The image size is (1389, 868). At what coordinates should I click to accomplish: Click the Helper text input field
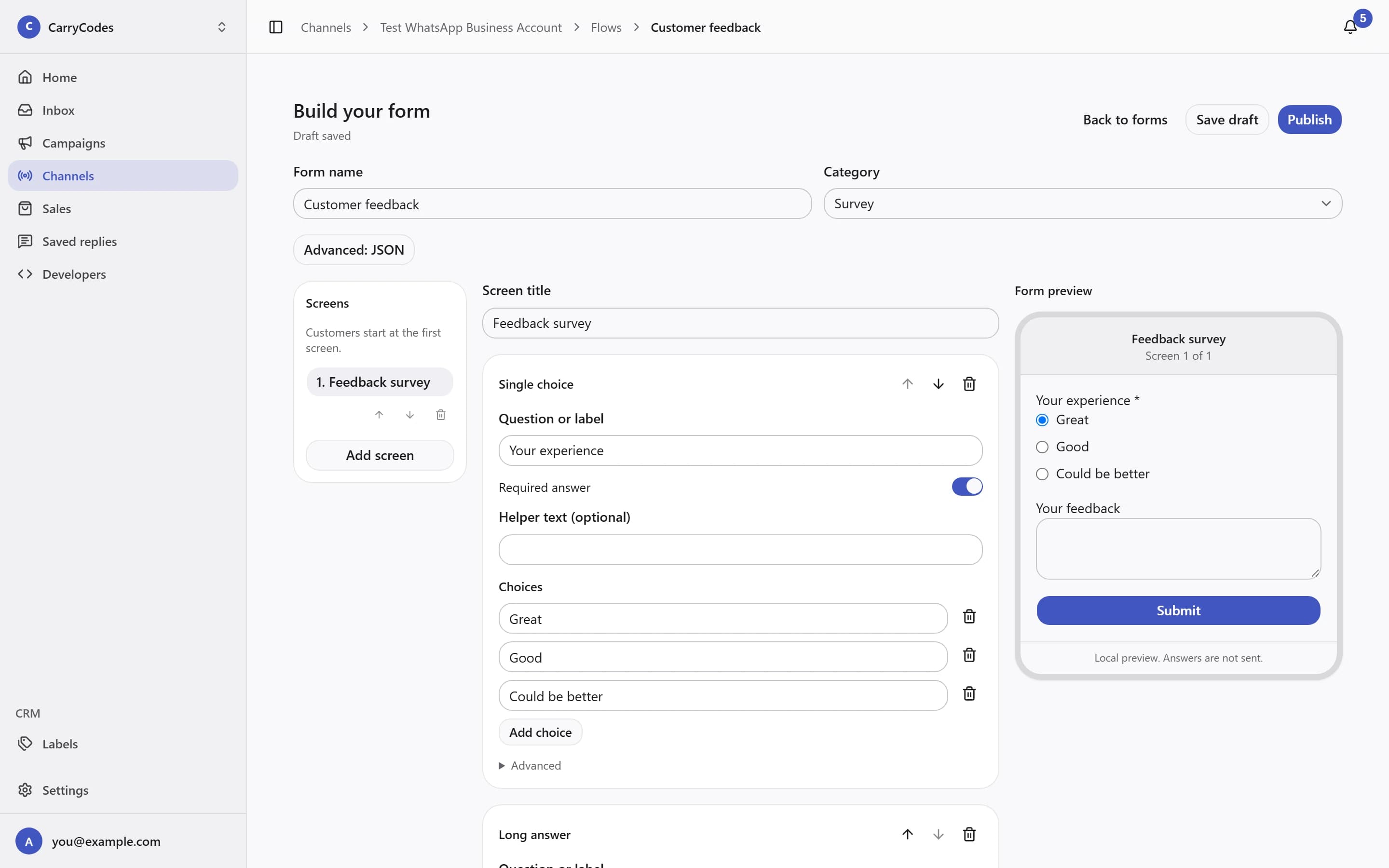point(740,550)
